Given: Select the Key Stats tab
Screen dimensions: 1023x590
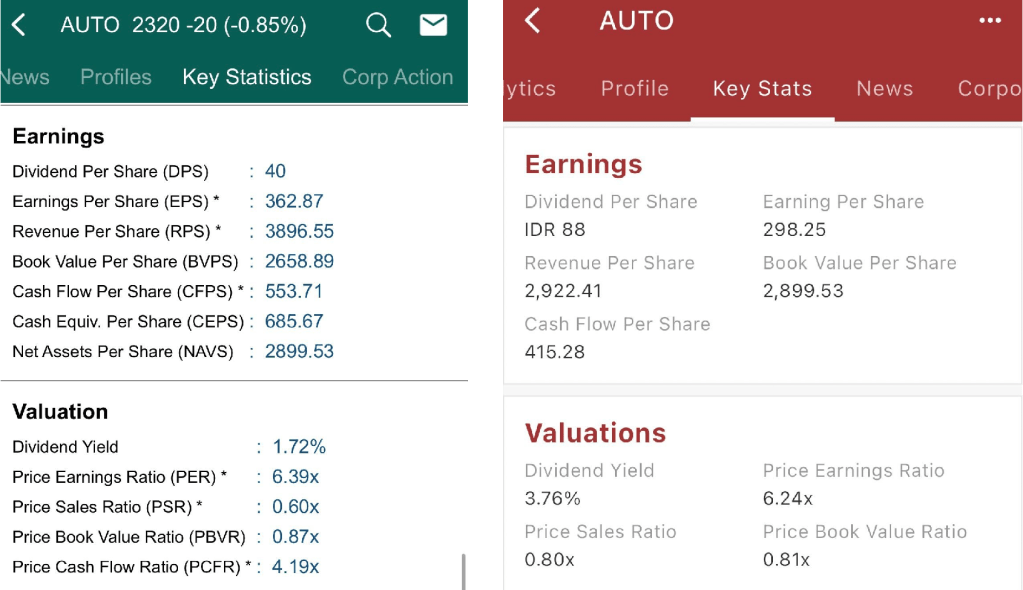Looking at the screenshot, I should tap(762, 88).
